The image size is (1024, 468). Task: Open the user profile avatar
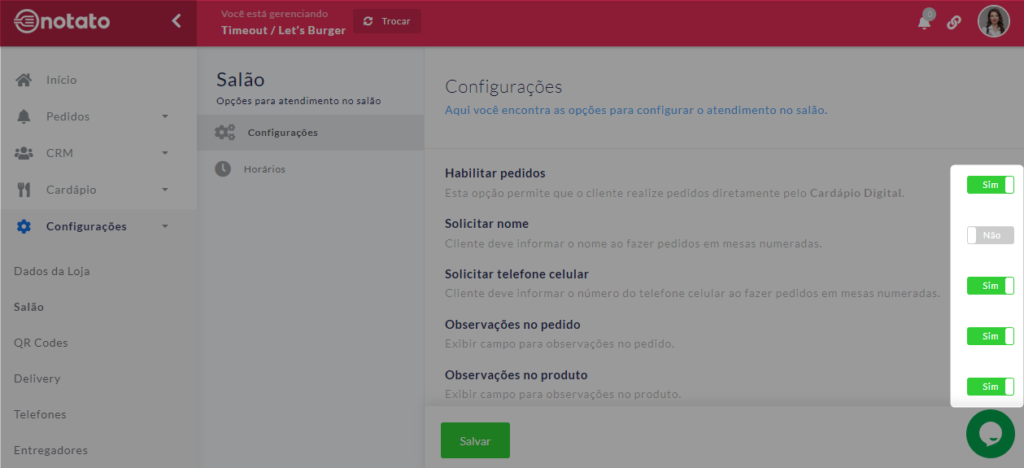(x=993, y=22)
